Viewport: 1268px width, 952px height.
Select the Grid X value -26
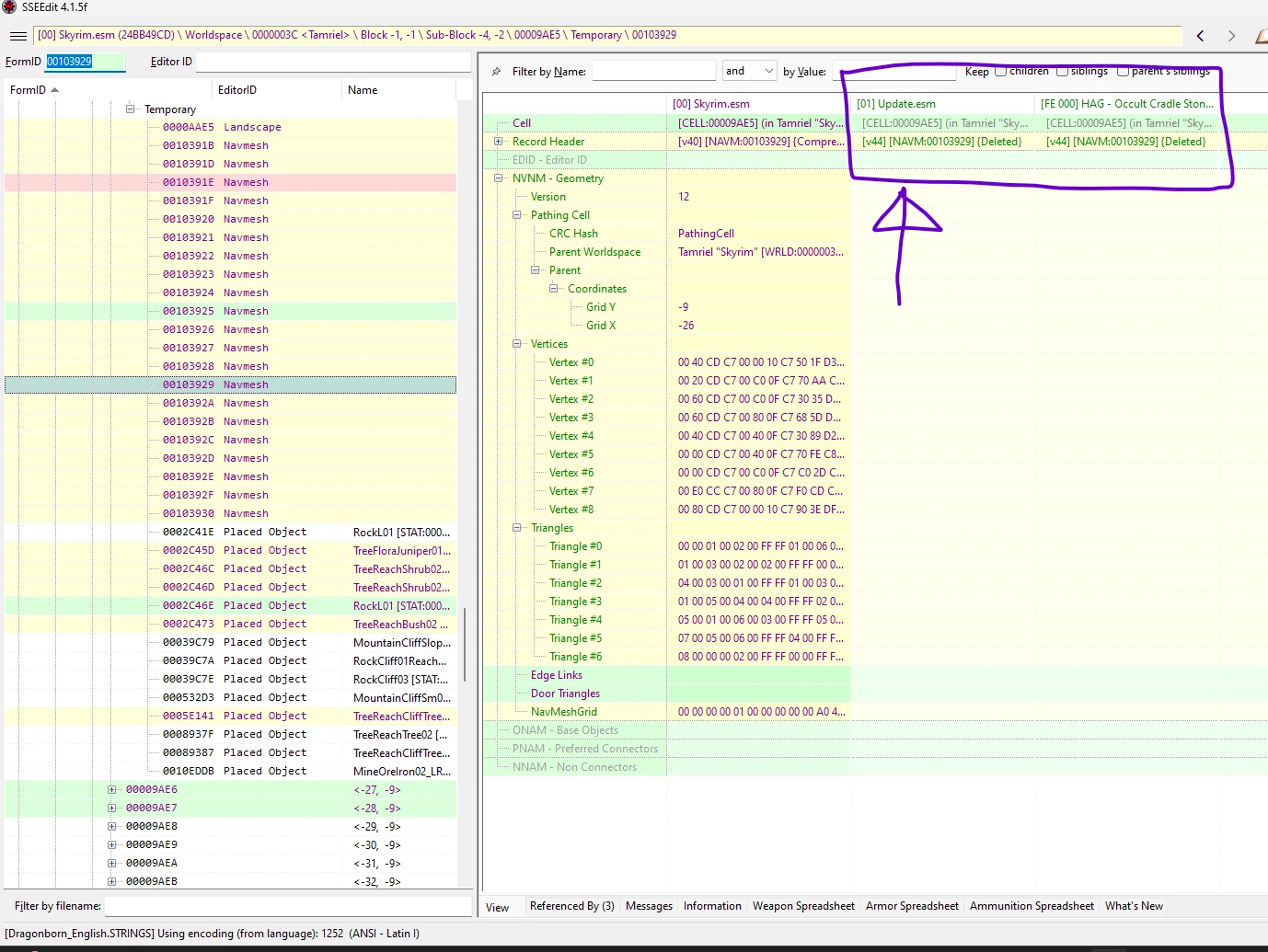686,326
